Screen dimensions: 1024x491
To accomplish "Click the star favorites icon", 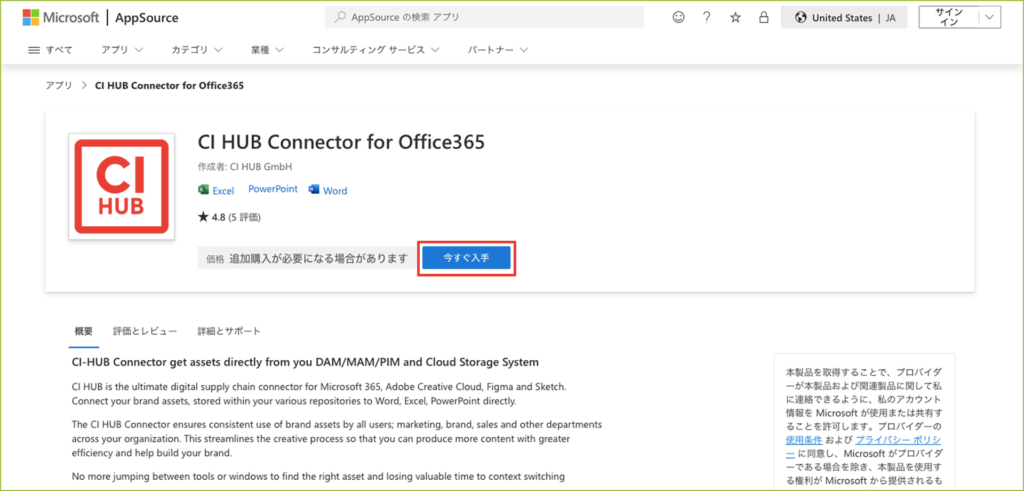I will pyautogui.click(x=735, y=18).
